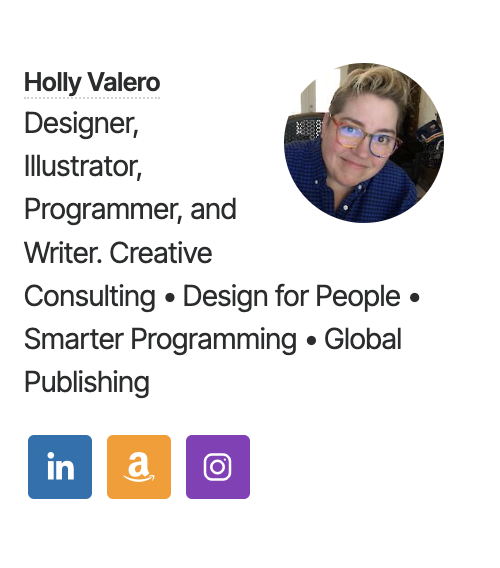Click bullet between Programming and Global

(x=311, y=341)
